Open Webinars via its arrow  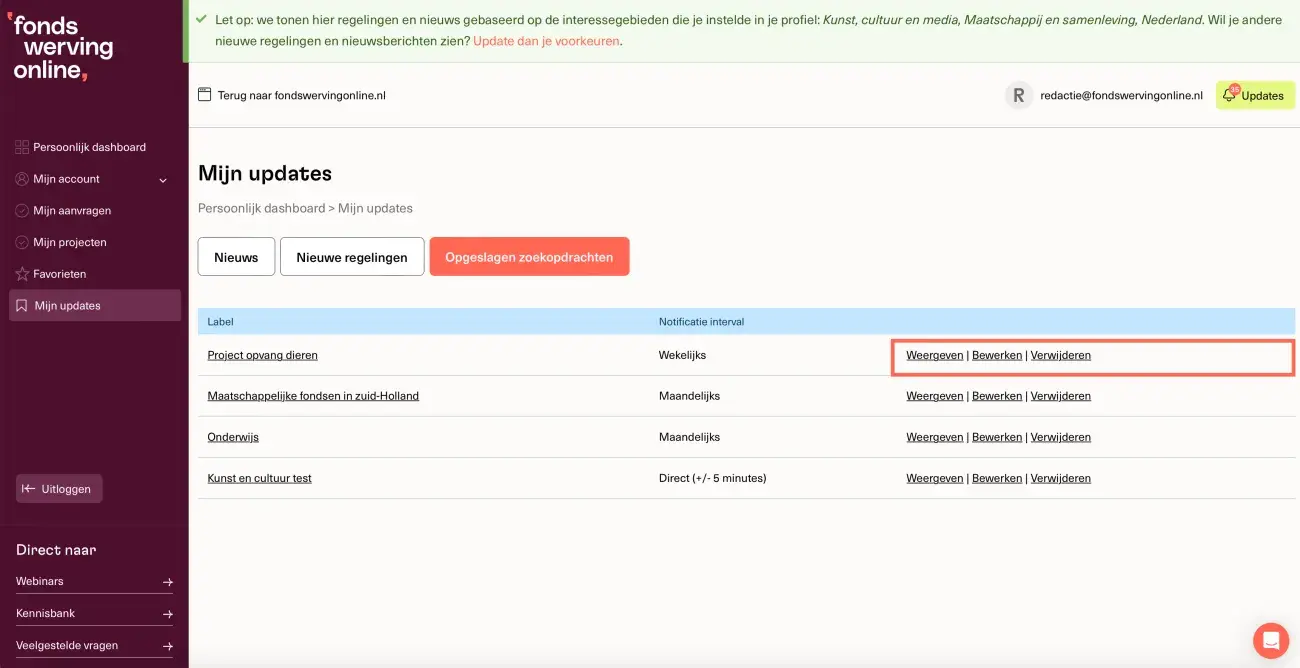tap(167, 582)
